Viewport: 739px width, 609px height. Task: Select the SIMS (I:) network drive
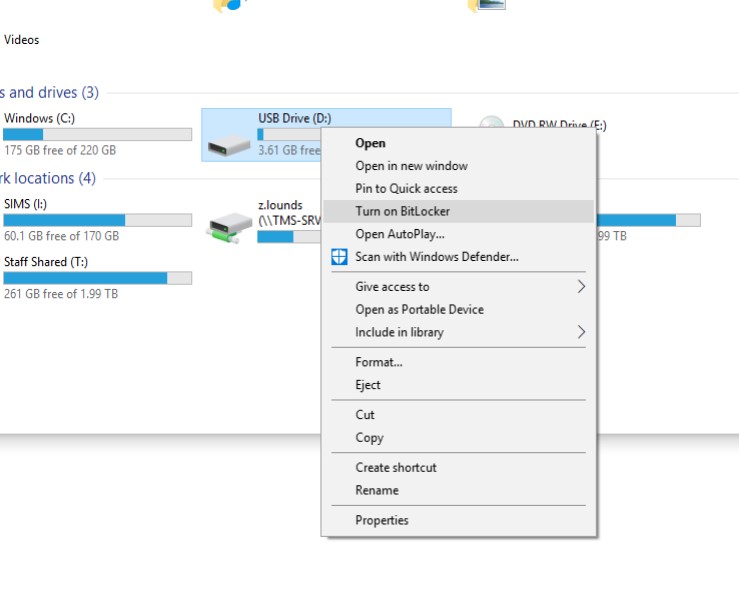[x=25, y=204]
